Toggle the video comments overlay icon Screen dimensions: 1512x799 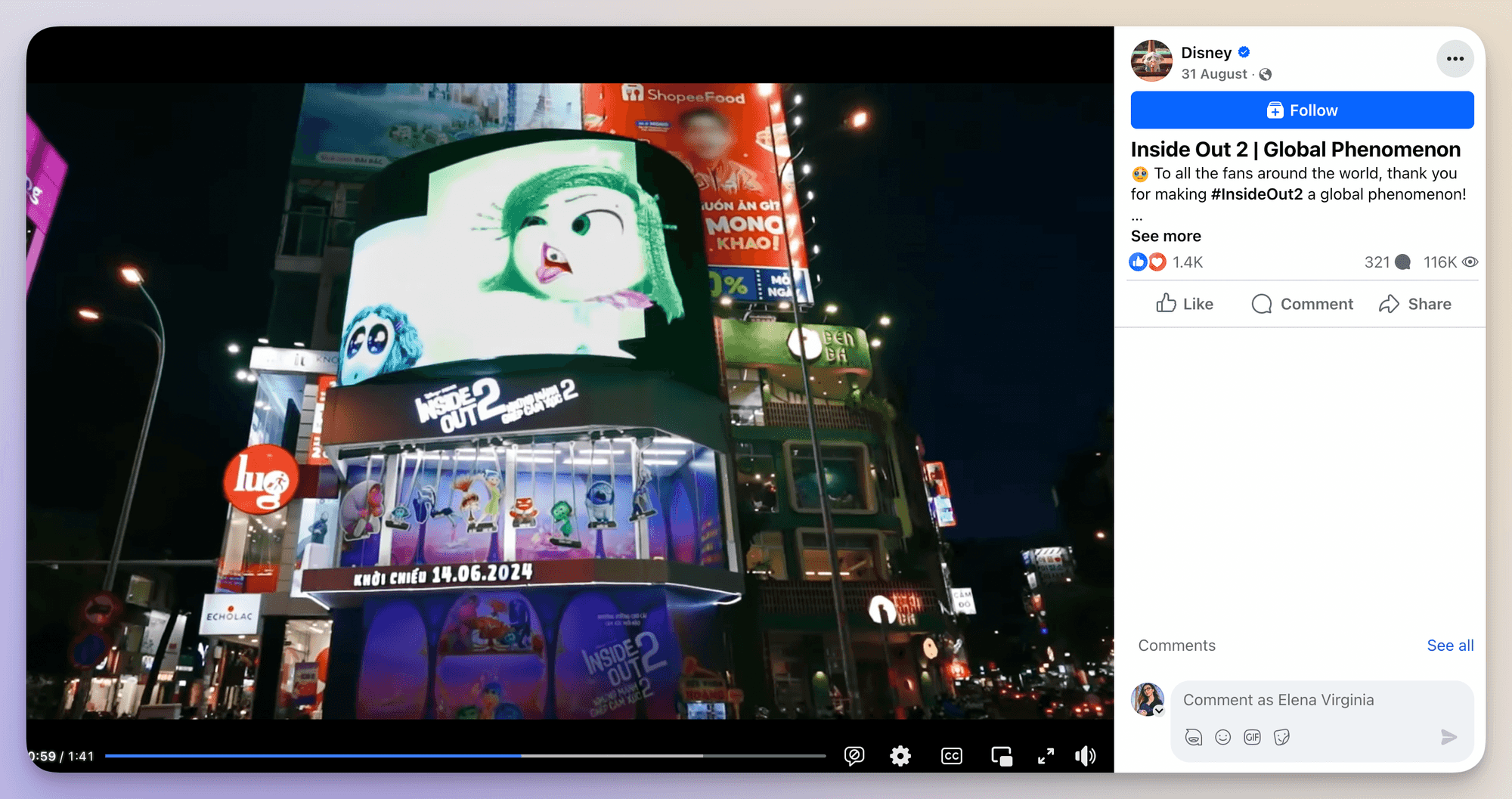pyautogui.click(x=854, y=756)
